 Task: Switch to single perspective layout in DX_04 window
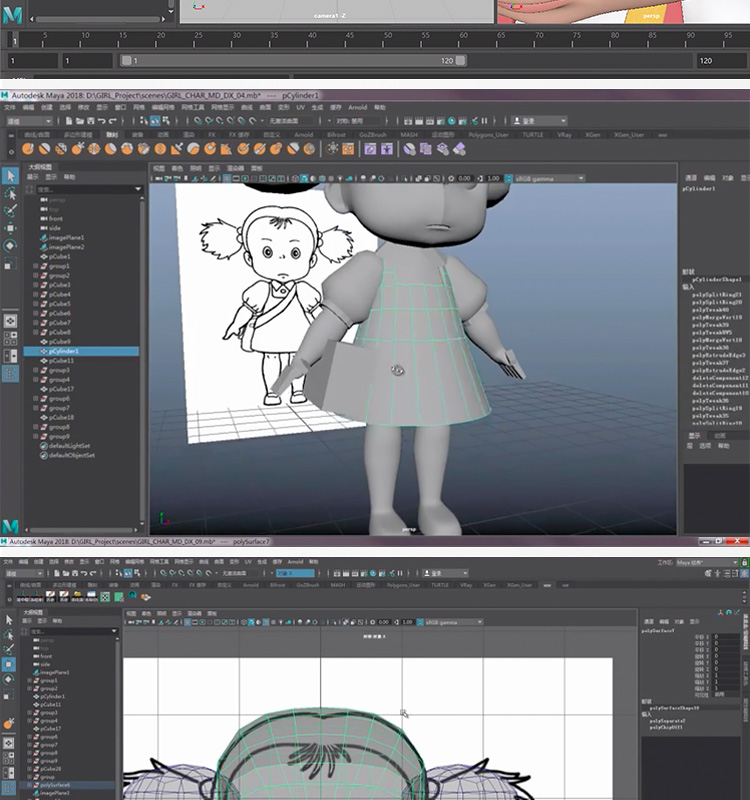(10, 321)
